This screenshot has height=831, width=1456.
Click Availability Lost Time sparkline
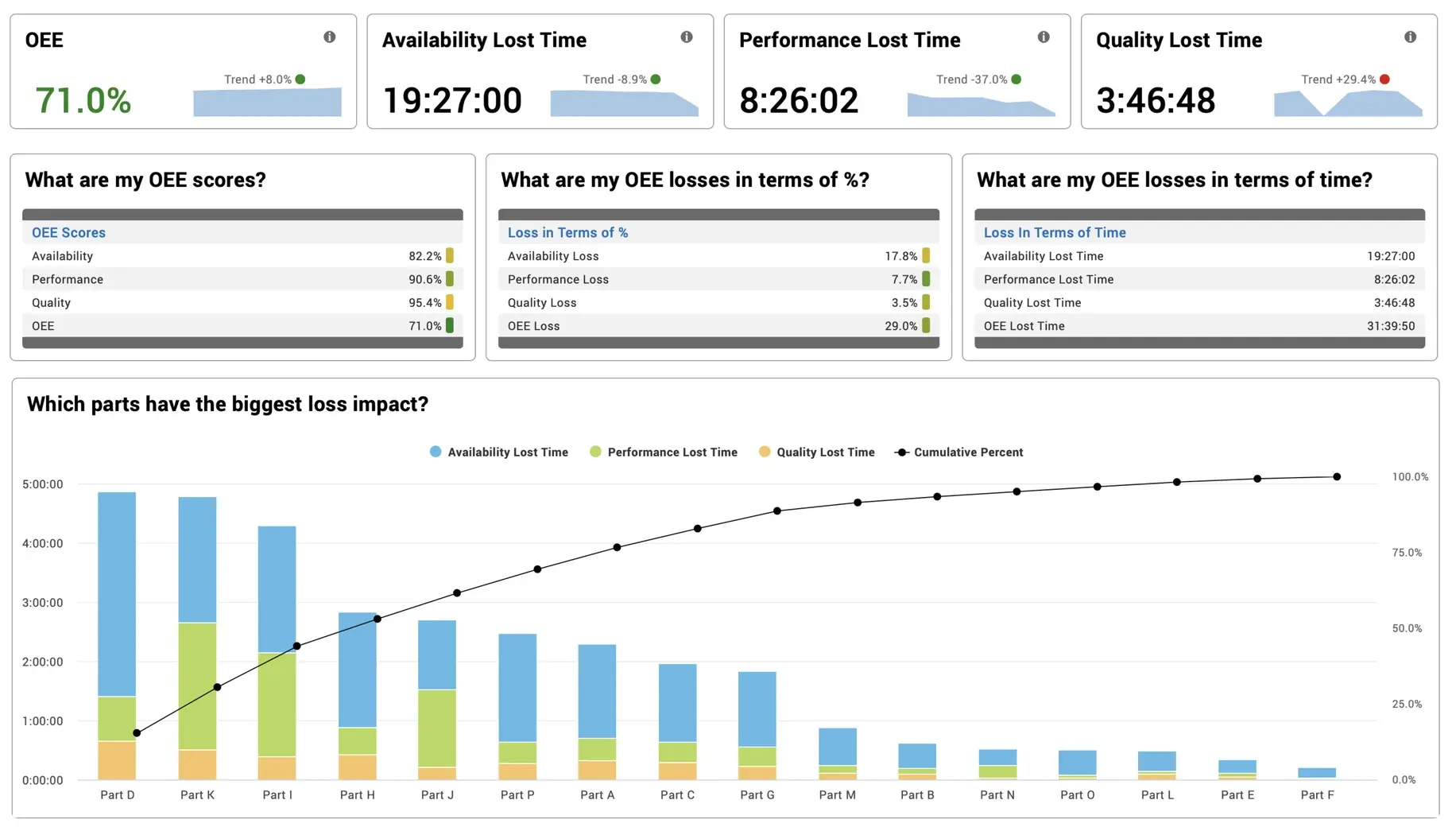pyautogui.click(x=625, y=103)
